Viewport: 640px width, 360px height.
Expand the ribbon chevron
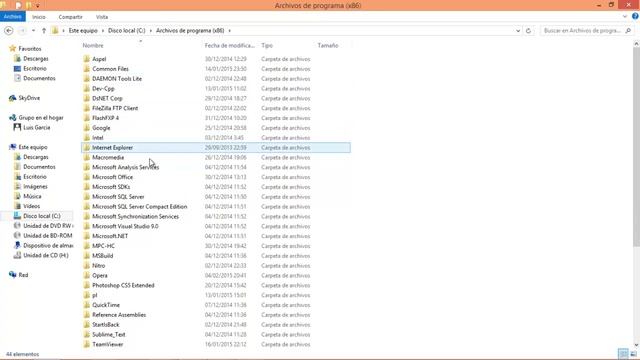click(625, 17)
